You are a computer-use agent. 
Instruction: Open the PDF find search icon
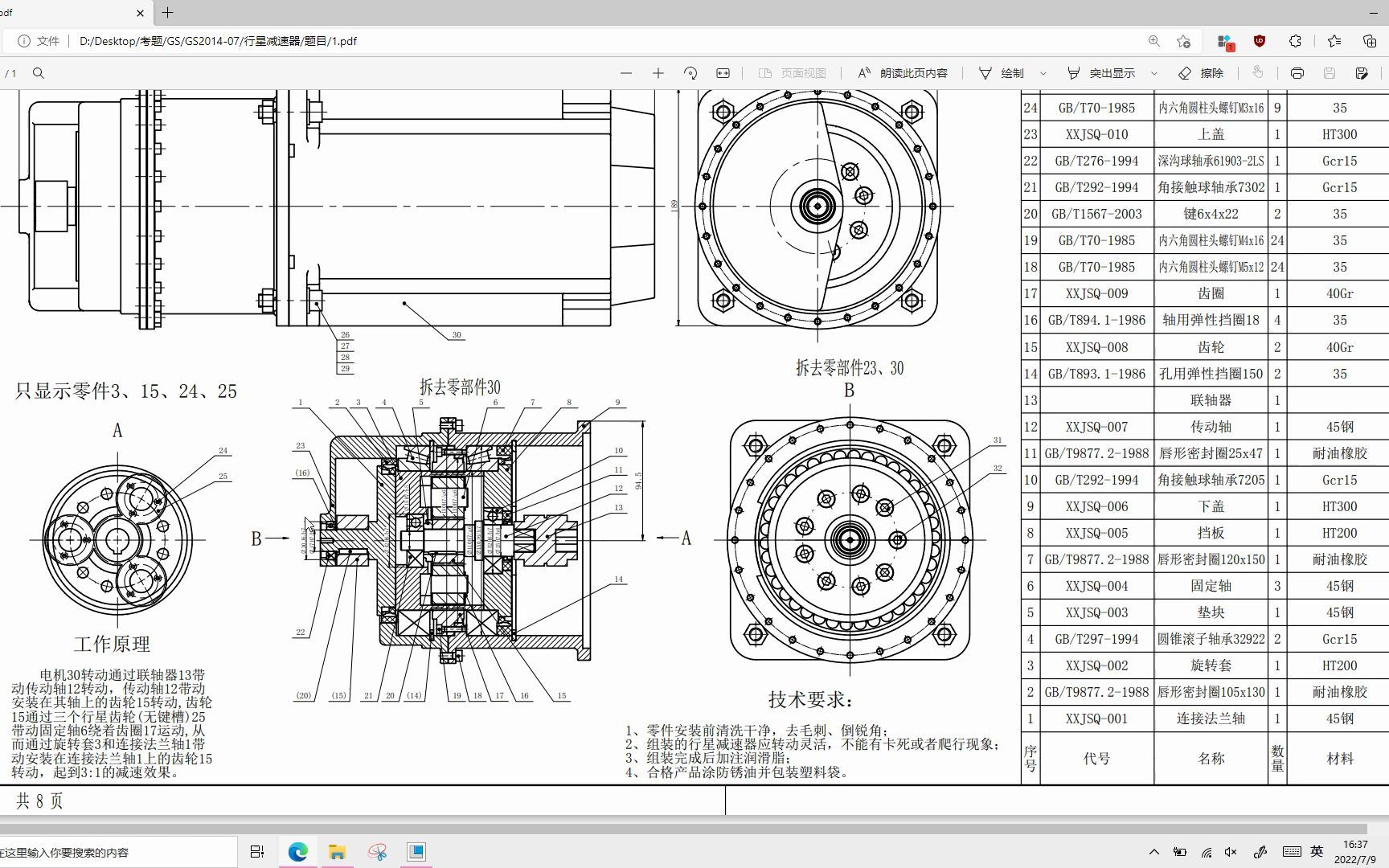pos(38,73)
